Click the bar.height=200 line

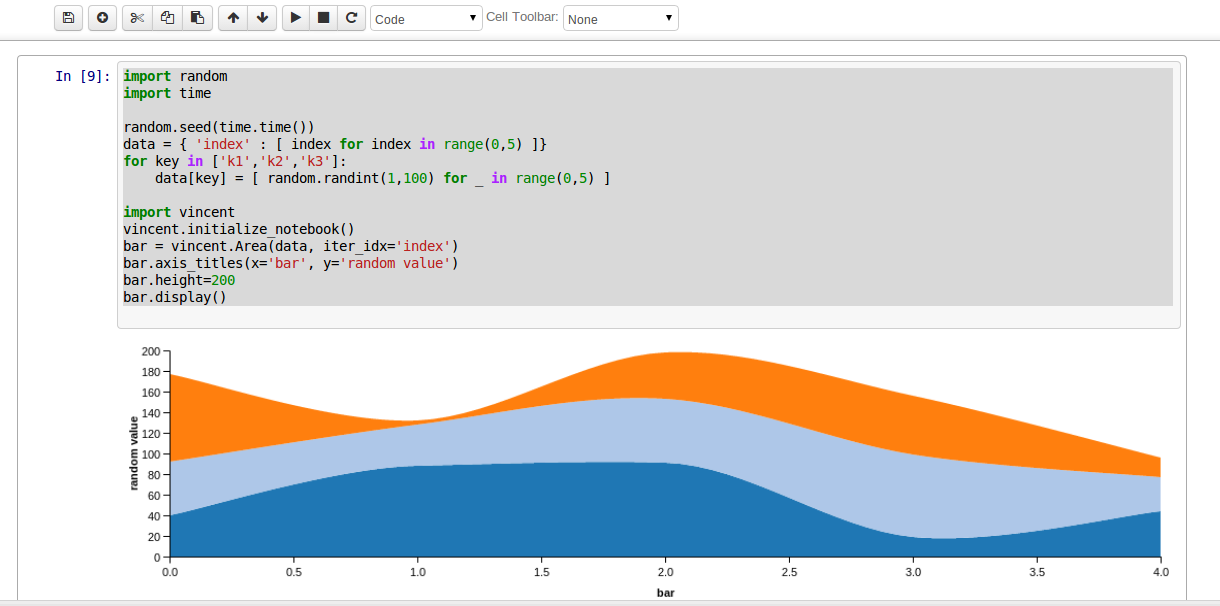point(179,280)
